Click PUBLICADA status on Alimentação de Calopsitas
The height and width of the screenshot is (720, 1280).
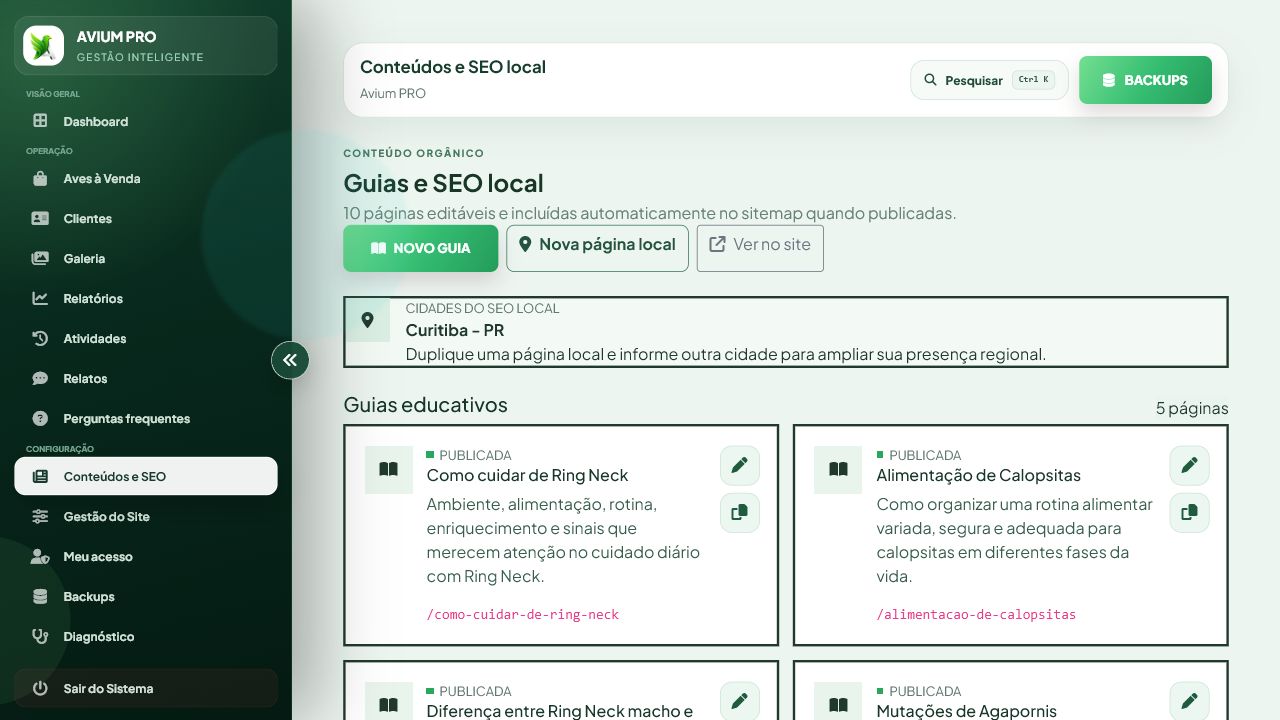[x=925, y=455]
